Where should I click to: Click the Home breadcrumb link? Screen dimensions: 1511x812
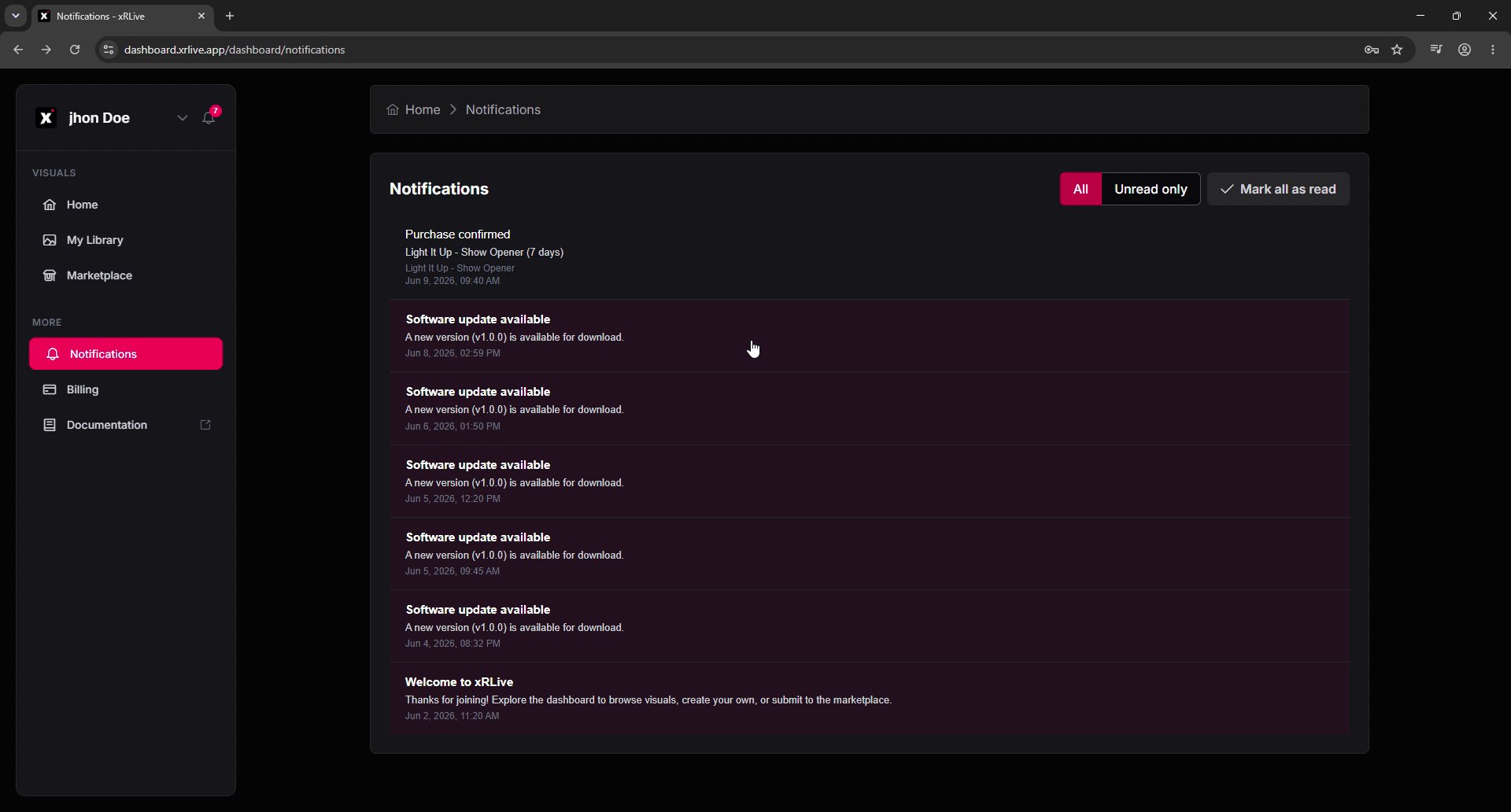click(x=423, y=109)
